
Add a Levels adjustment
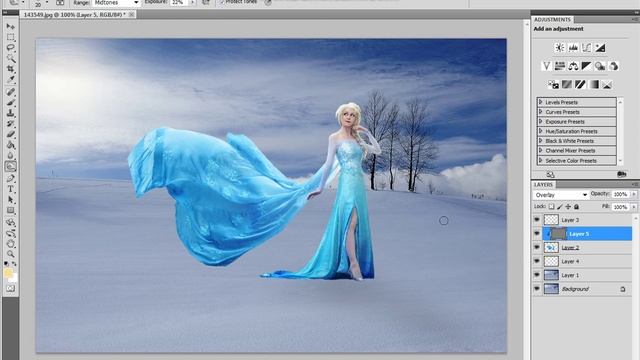click(573, 48)
